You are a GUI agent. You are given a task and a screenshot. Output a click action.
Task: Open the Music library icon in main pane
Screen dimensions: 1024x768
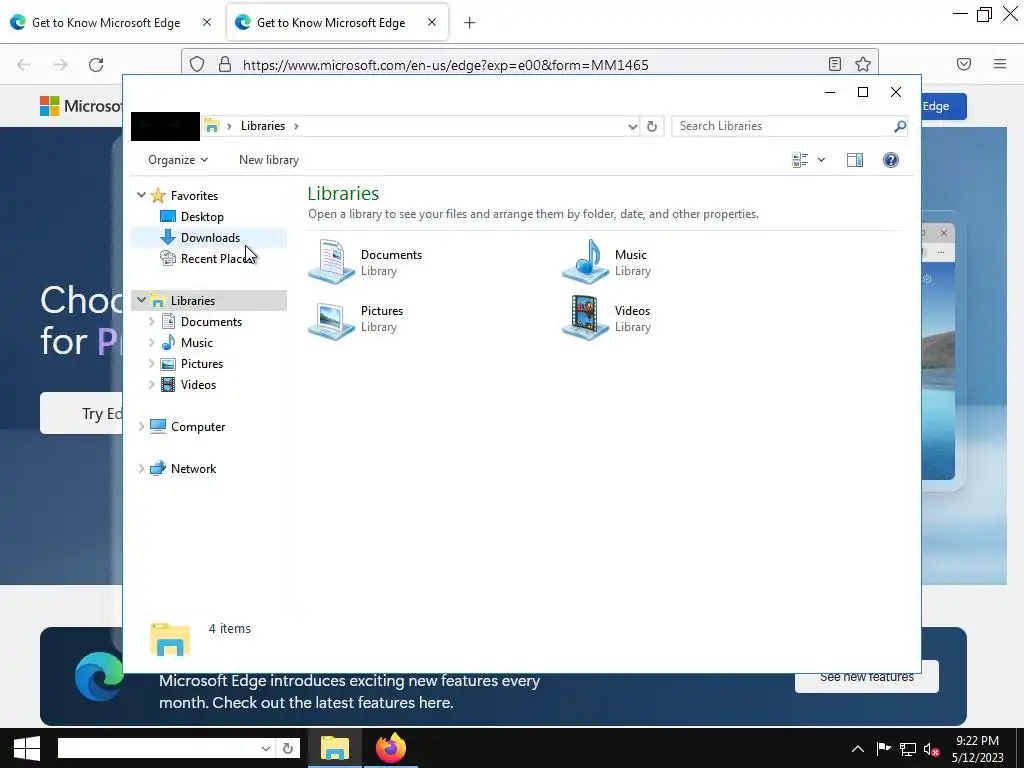point(585,262)
